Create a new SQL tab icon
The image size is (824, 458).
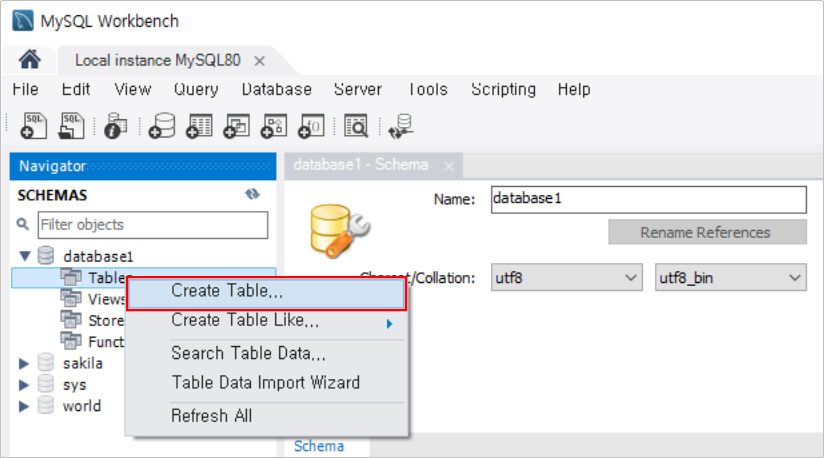pyautogui.click(x=34, y=126)
